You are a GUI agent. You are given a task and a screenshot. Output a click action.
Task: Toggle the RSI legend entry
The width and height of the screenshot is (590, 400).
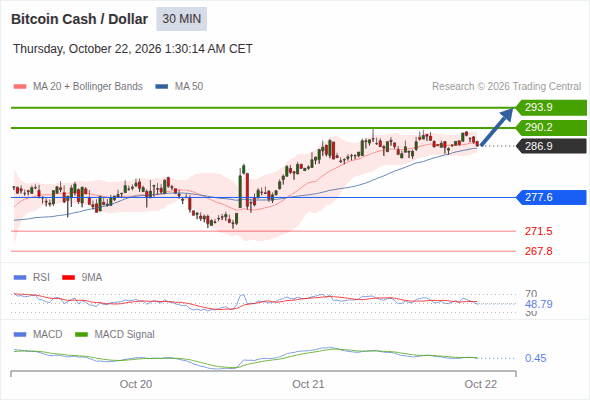32,277
